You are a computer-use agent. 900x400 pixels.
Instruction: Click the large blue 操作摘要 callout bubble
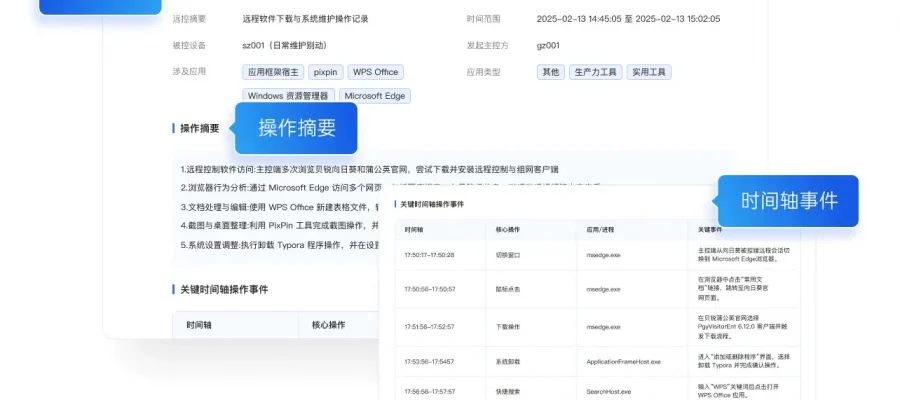click(x=296, y=128)
